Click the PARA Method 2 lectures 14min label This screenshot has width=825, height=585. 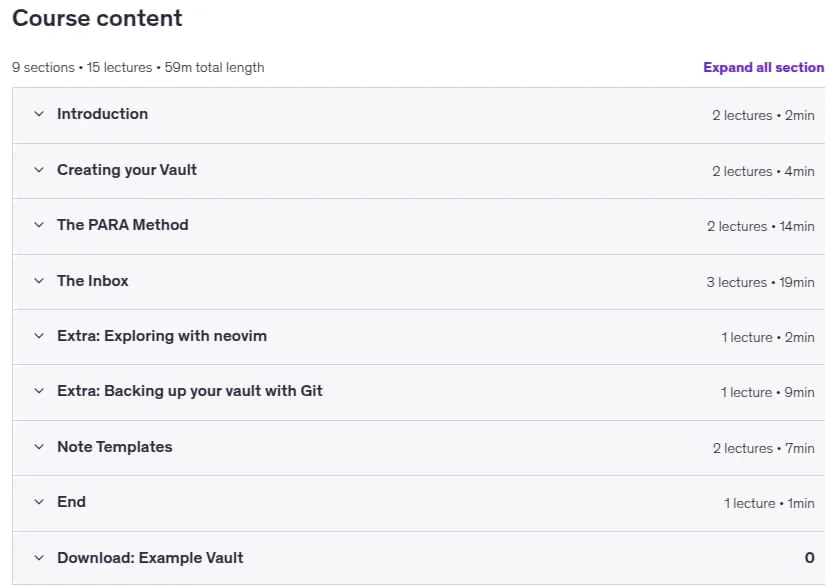pos(760,227)
